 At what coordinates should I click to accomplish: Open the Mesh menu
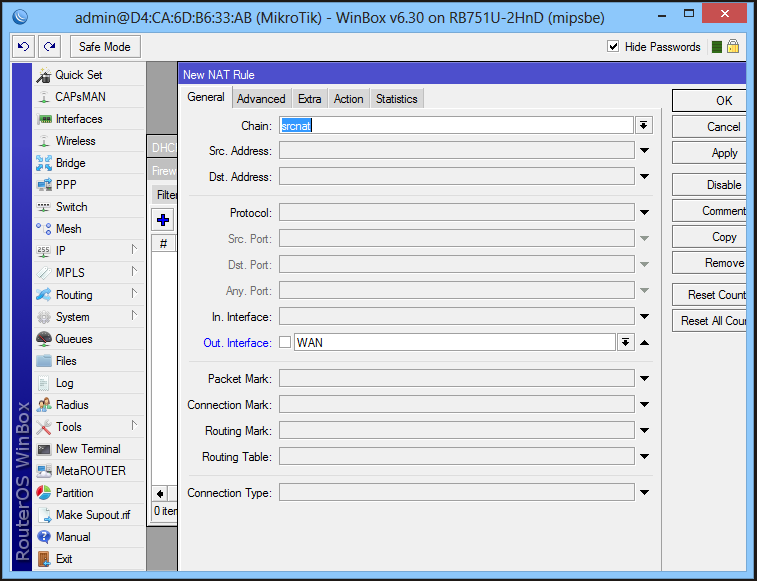click(89, 228)
